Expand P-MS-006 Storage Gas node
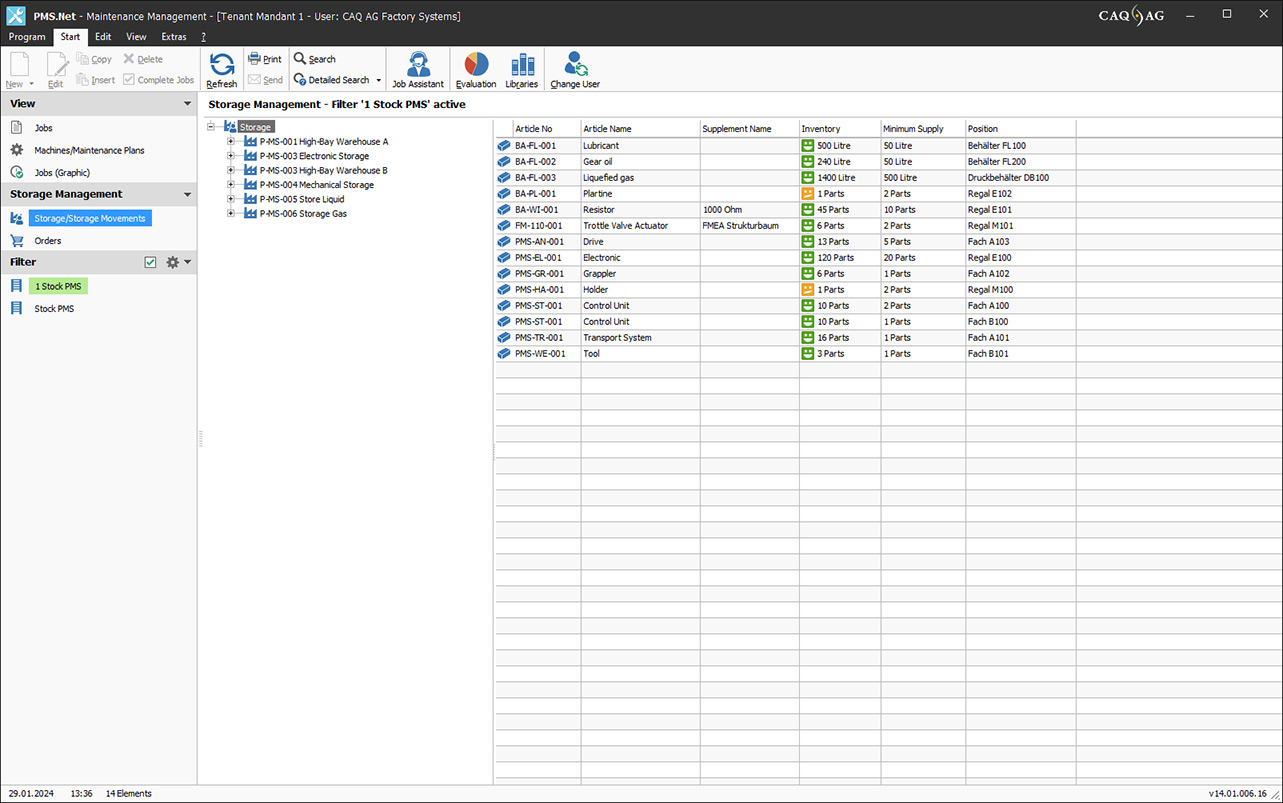 (x=230, y=213)
